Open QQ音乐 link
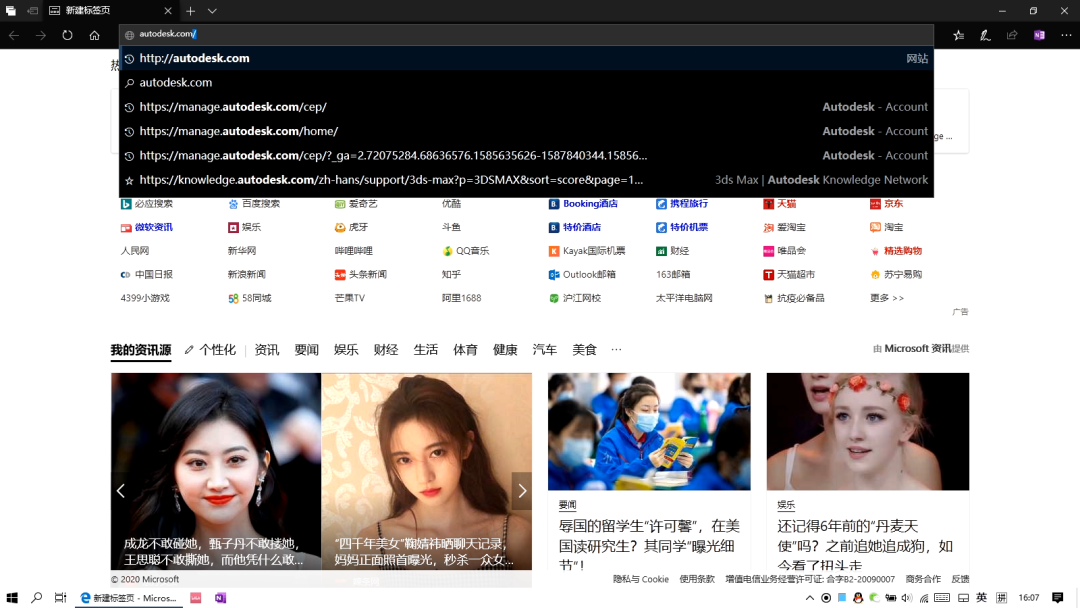 [466, 251]
